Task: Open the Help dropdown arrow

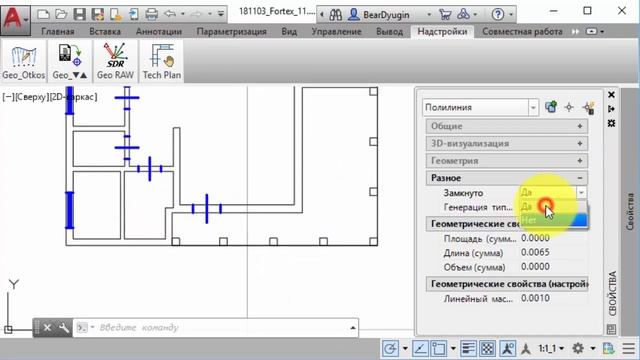Action: [511, 15]
